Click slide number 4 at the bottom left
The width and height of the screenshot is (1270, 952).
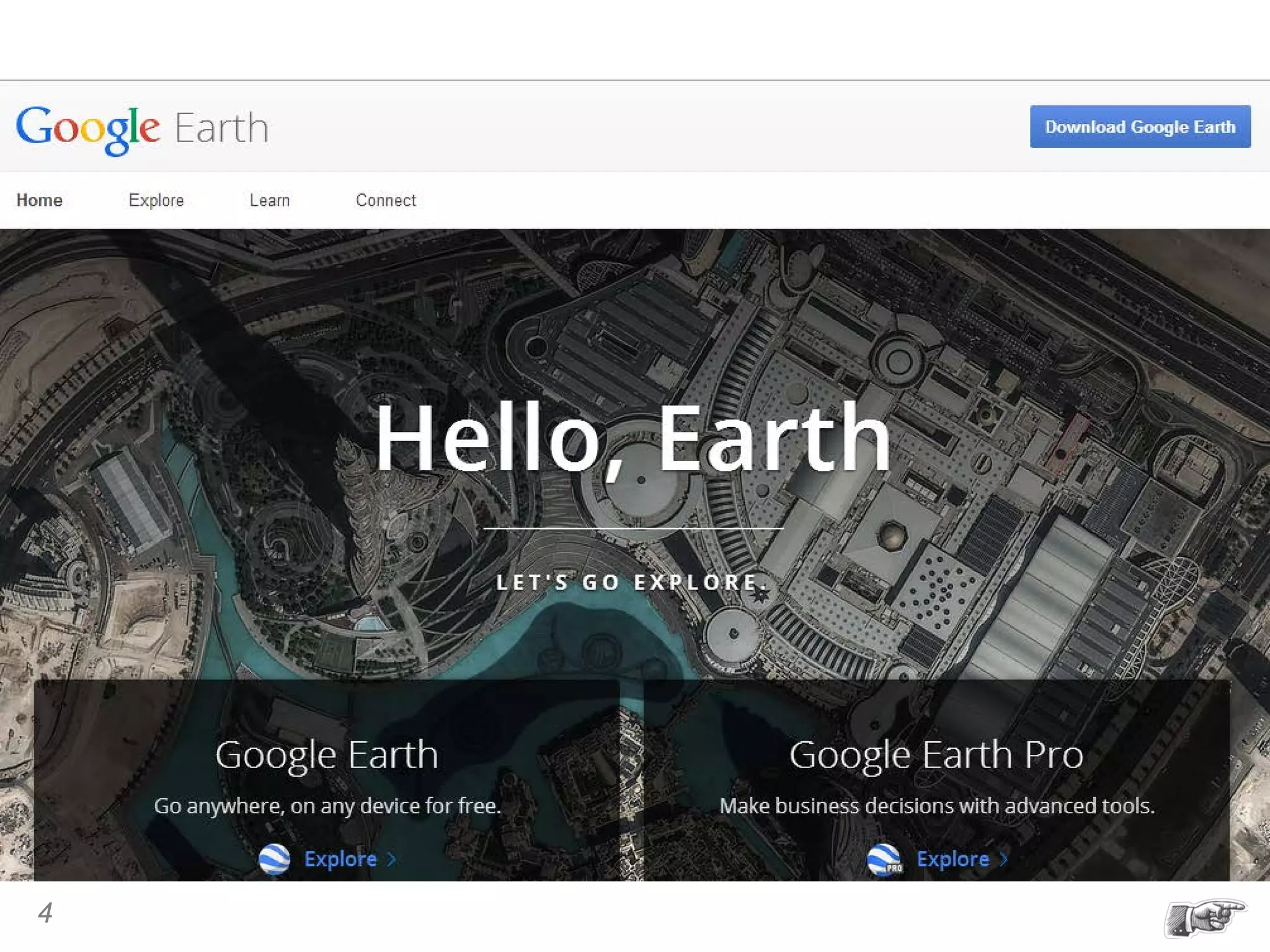click(x=45, y=912)
